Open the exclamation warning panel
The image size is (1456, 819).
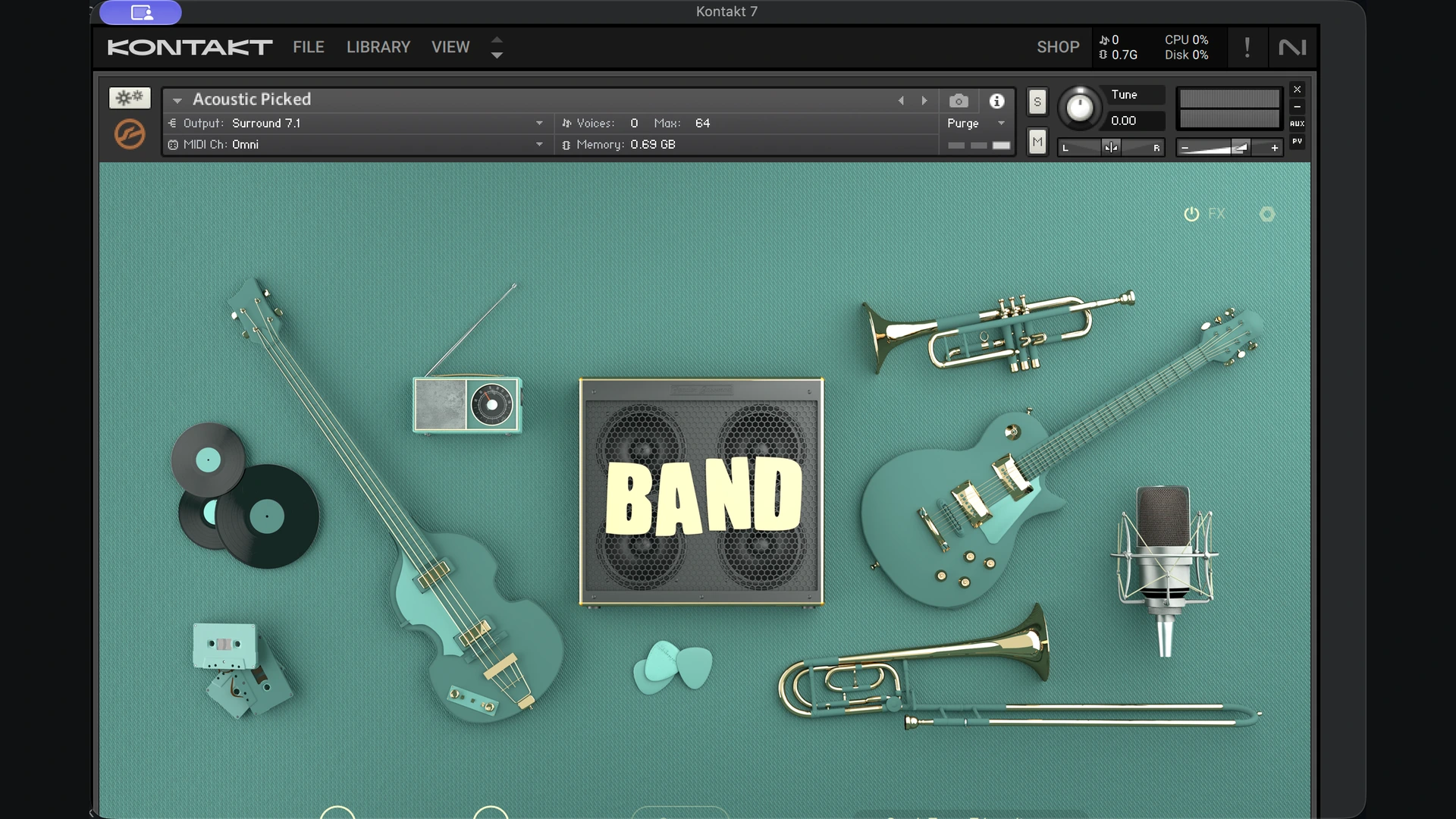[1247, 47]
